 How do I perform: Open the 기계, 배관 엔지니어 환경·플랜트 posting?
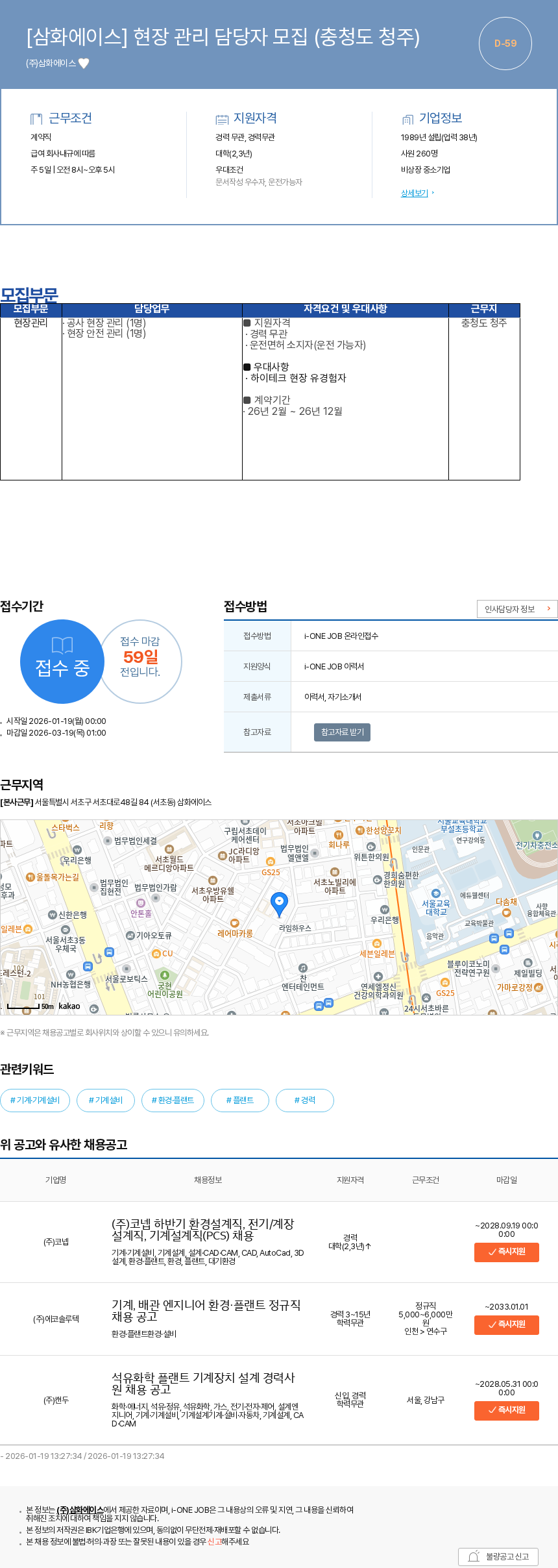[206, 1310]
